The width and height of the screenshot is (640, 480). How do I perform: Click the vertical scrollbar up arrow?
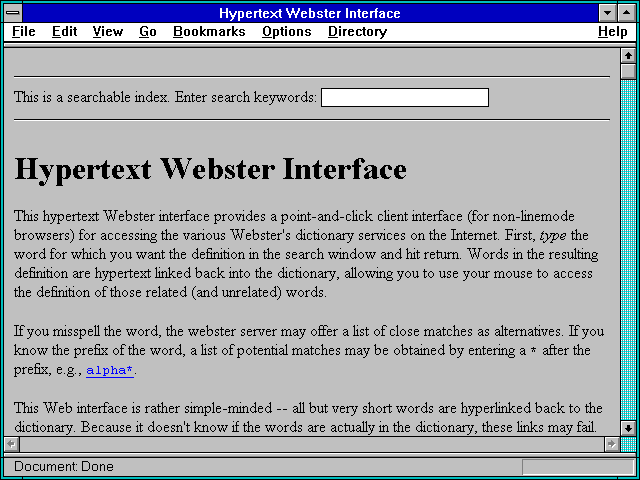tap(629, 56)
